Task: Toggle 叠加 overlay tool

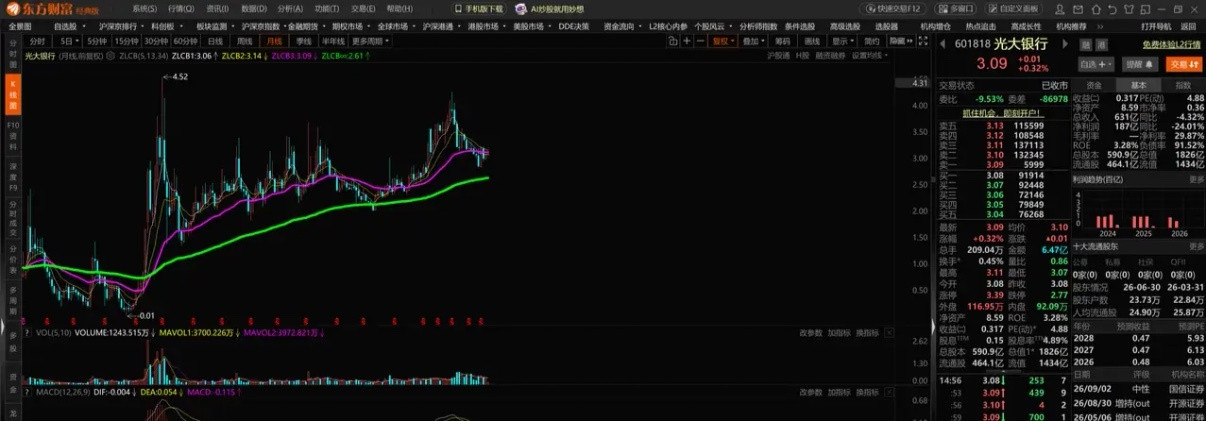Action: 753,41
